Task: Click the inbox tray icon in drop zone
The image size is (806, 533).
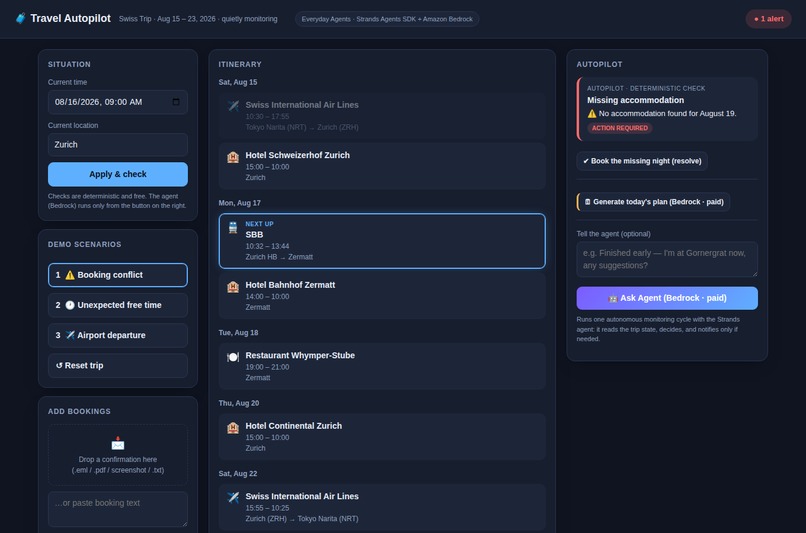Action: point(118,443)
